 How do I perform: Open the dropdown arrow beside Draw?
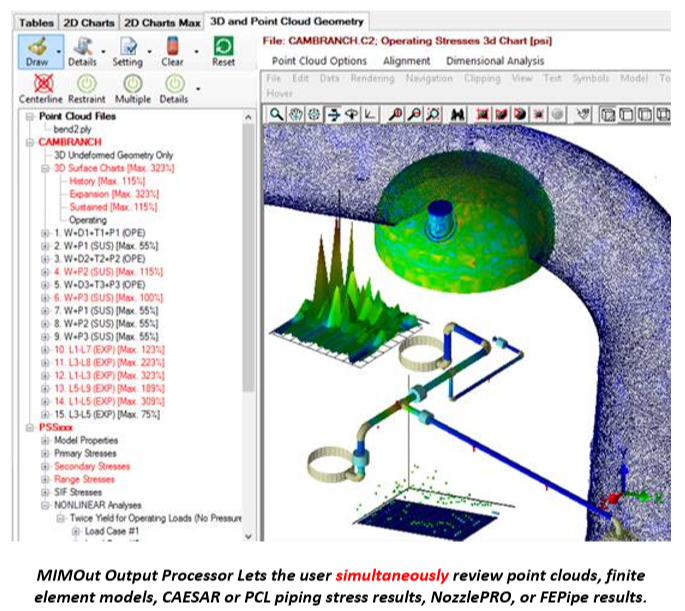60,48
